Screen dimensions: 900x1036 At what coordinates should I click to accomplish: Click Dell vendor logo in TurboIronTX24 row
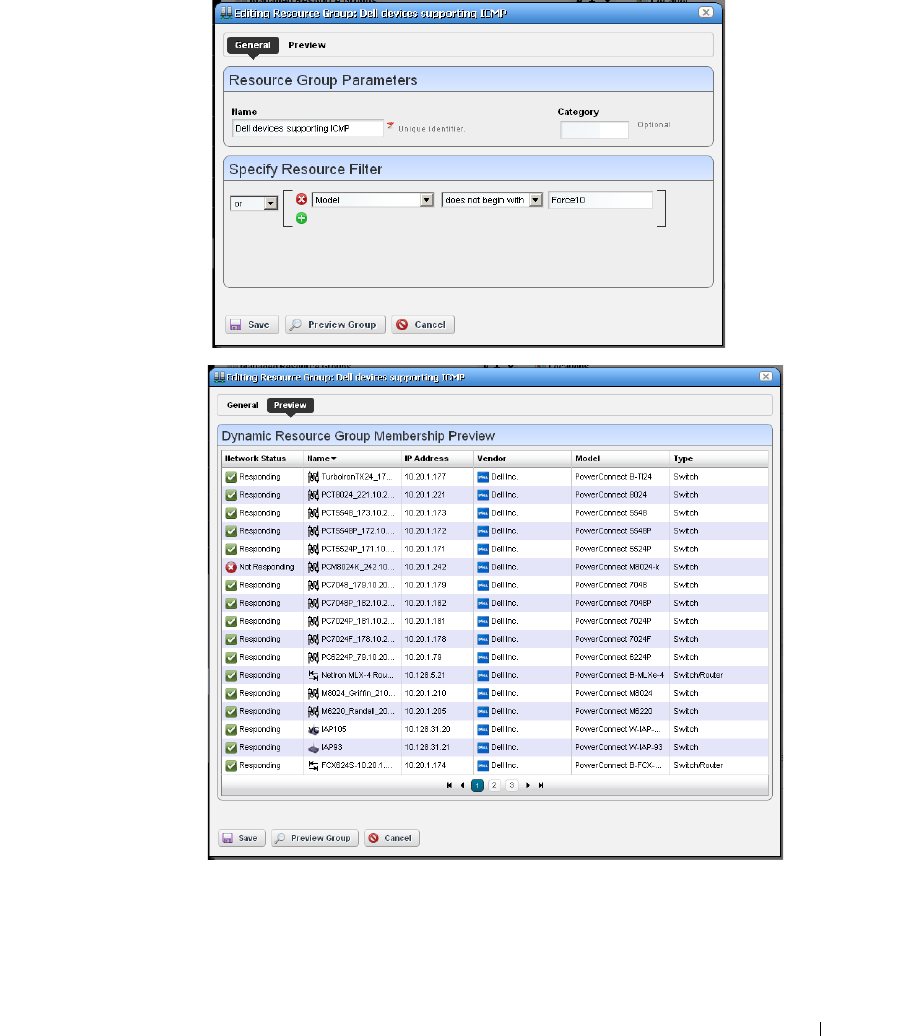point(482,477)
